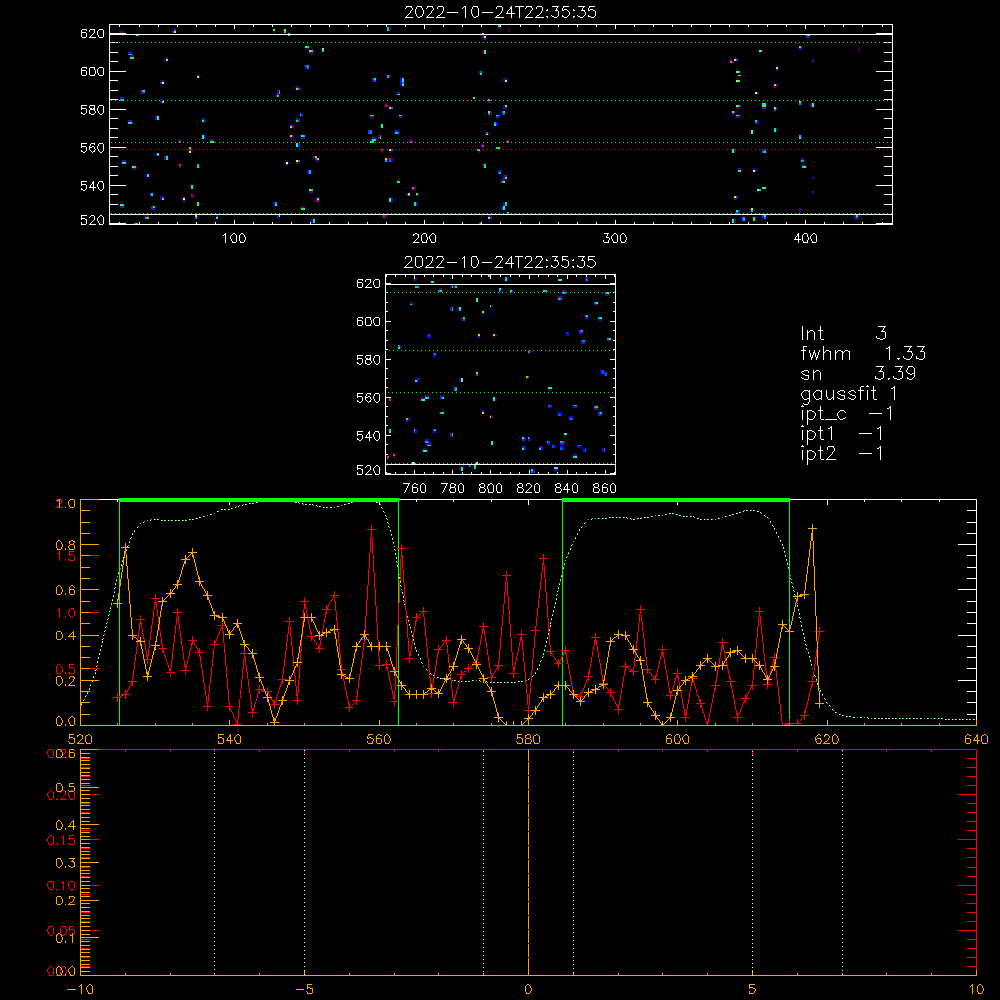The height and width of the screenshot is (1000, 1000).
Task: Click orange y-axis label 0.3 on bottom plot
Action: (66, 863)
